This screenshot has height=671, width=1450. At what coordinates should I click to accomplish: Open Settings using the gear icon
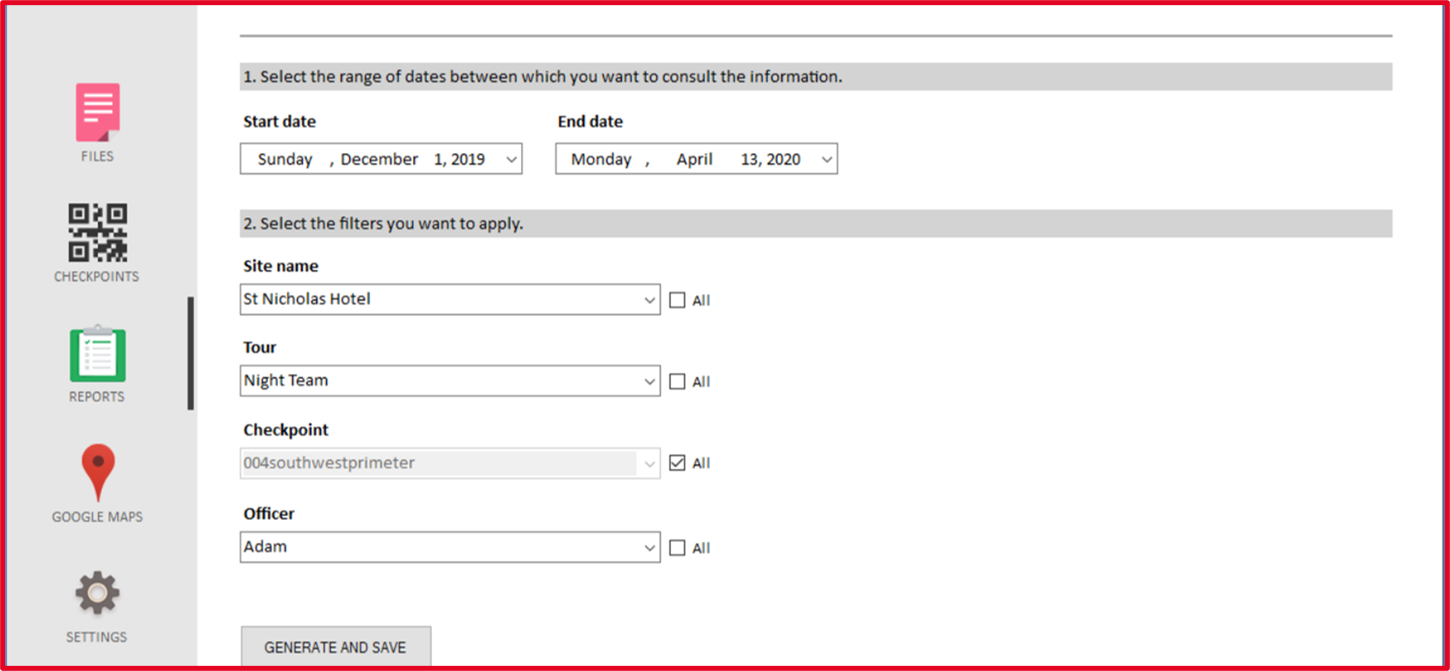pyautogui.click(x=97, y=594)
